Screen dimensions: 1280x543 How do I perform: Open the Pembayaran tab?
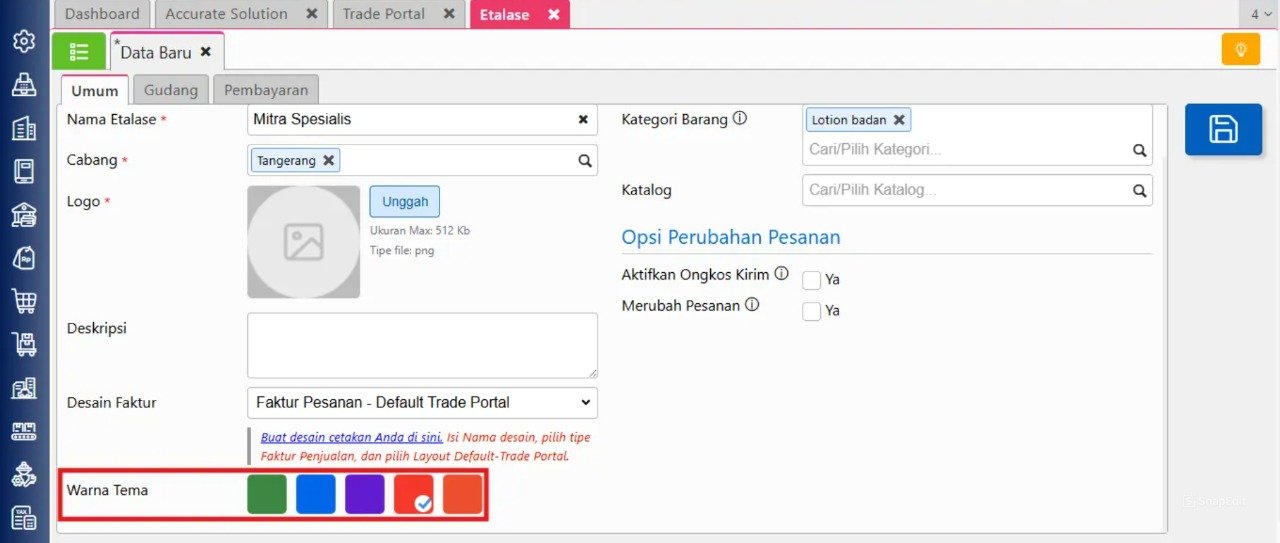coord(266,90)
